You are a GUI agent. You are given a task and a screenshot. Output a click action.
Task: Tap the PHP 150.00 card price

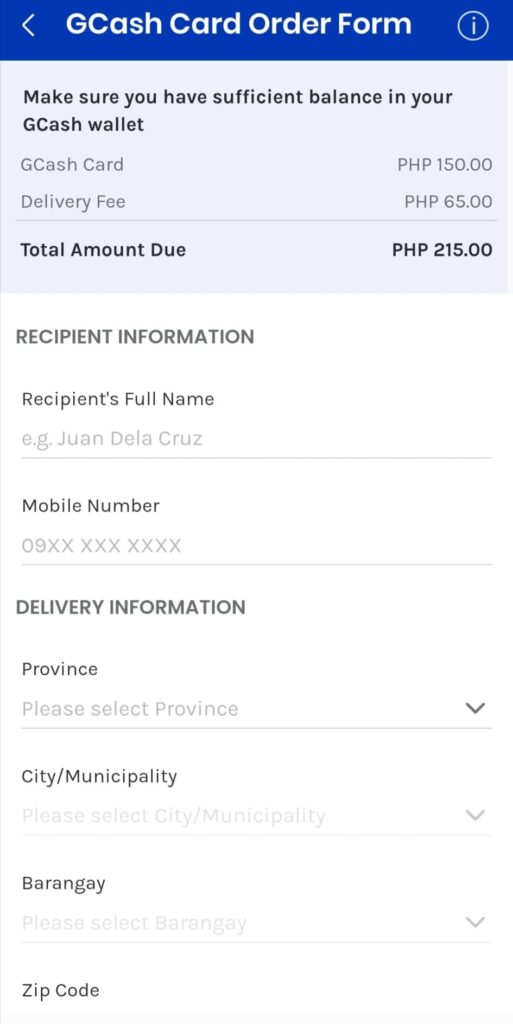[x=444, y=165]
